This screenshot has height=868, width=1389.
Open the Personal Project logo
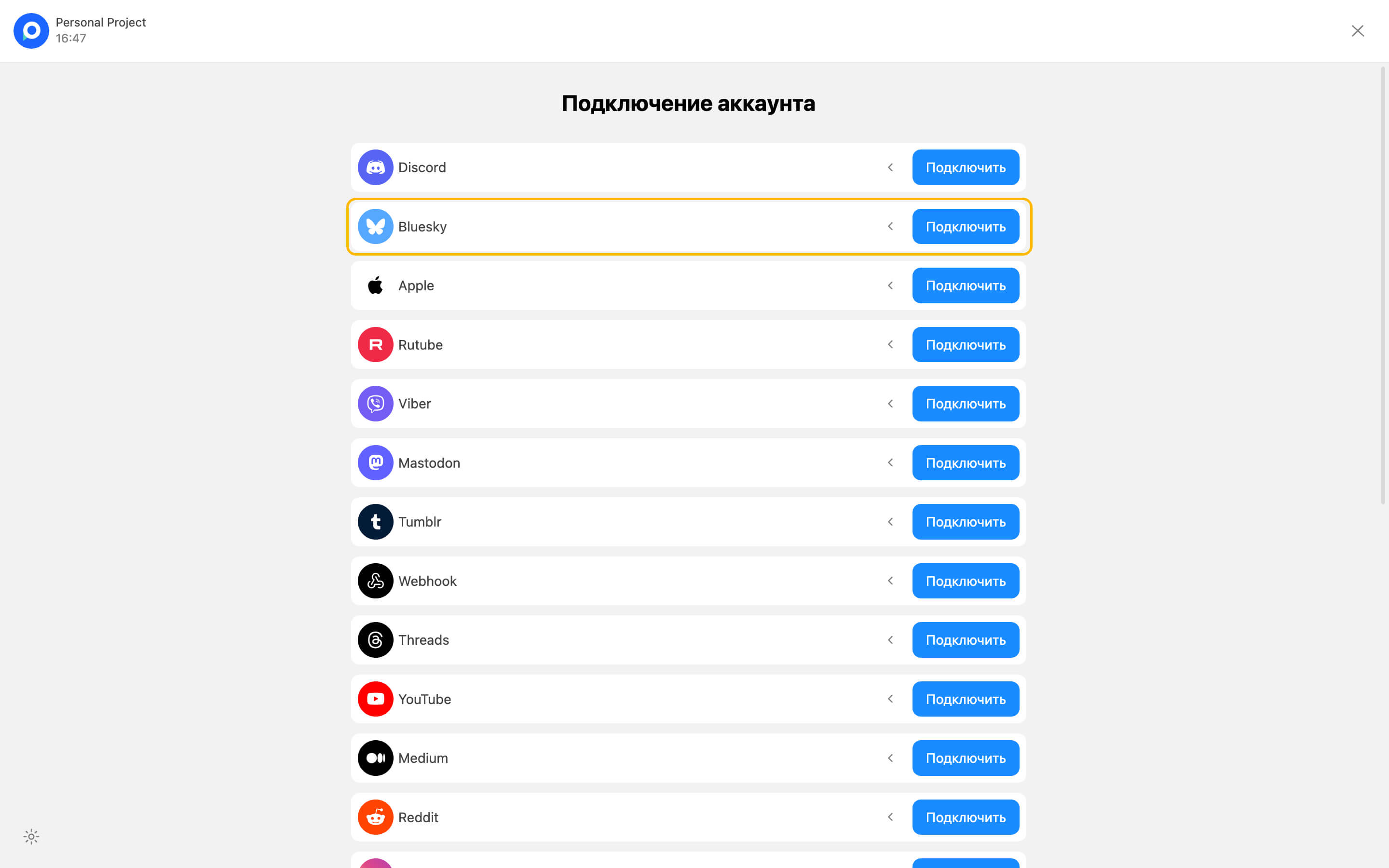point(31,31)
